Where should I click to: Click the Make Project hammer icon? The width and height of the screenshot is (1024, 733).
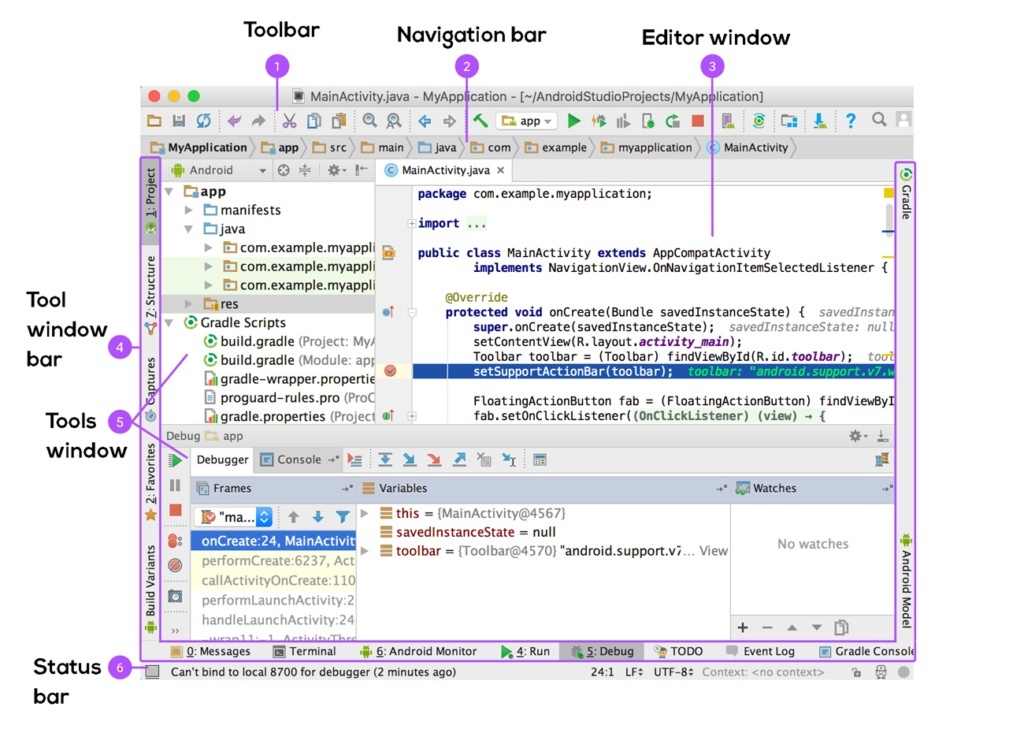481,121
